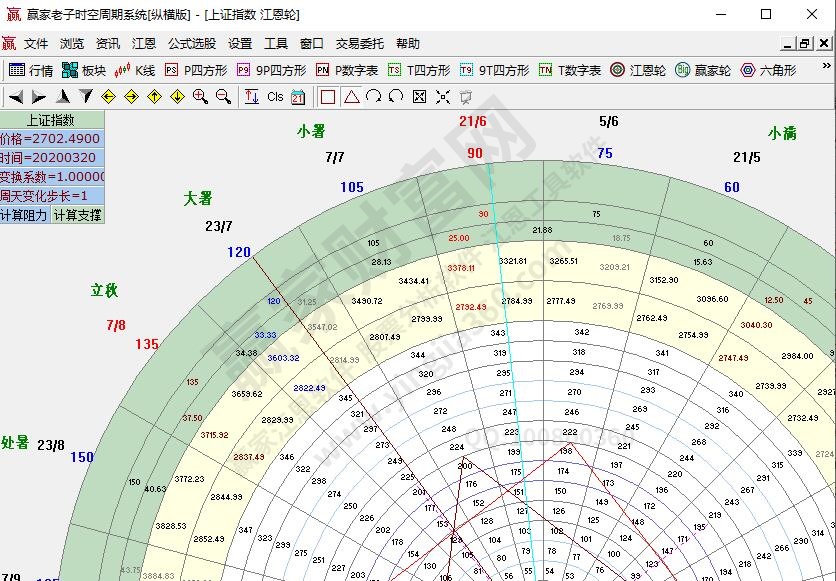Screen dimensions: 836x581
Task: Open the calendar date icon
Action: tap(297, 97)
